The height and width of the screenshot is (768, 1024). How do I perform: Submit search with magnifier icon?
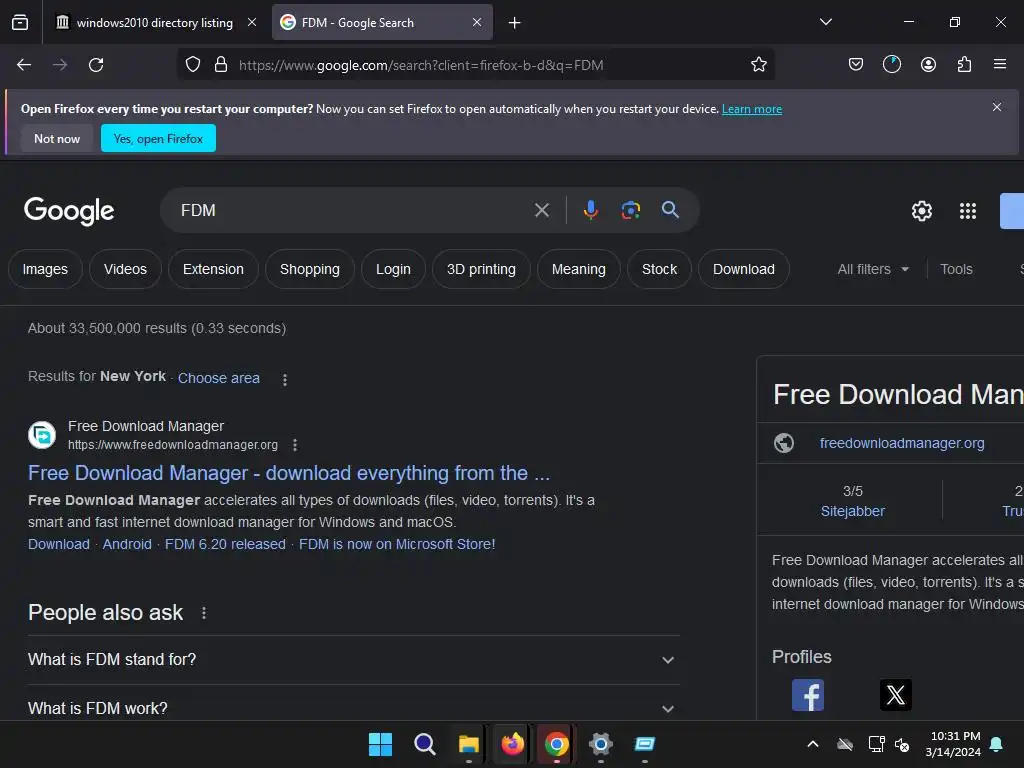[670, 210]
